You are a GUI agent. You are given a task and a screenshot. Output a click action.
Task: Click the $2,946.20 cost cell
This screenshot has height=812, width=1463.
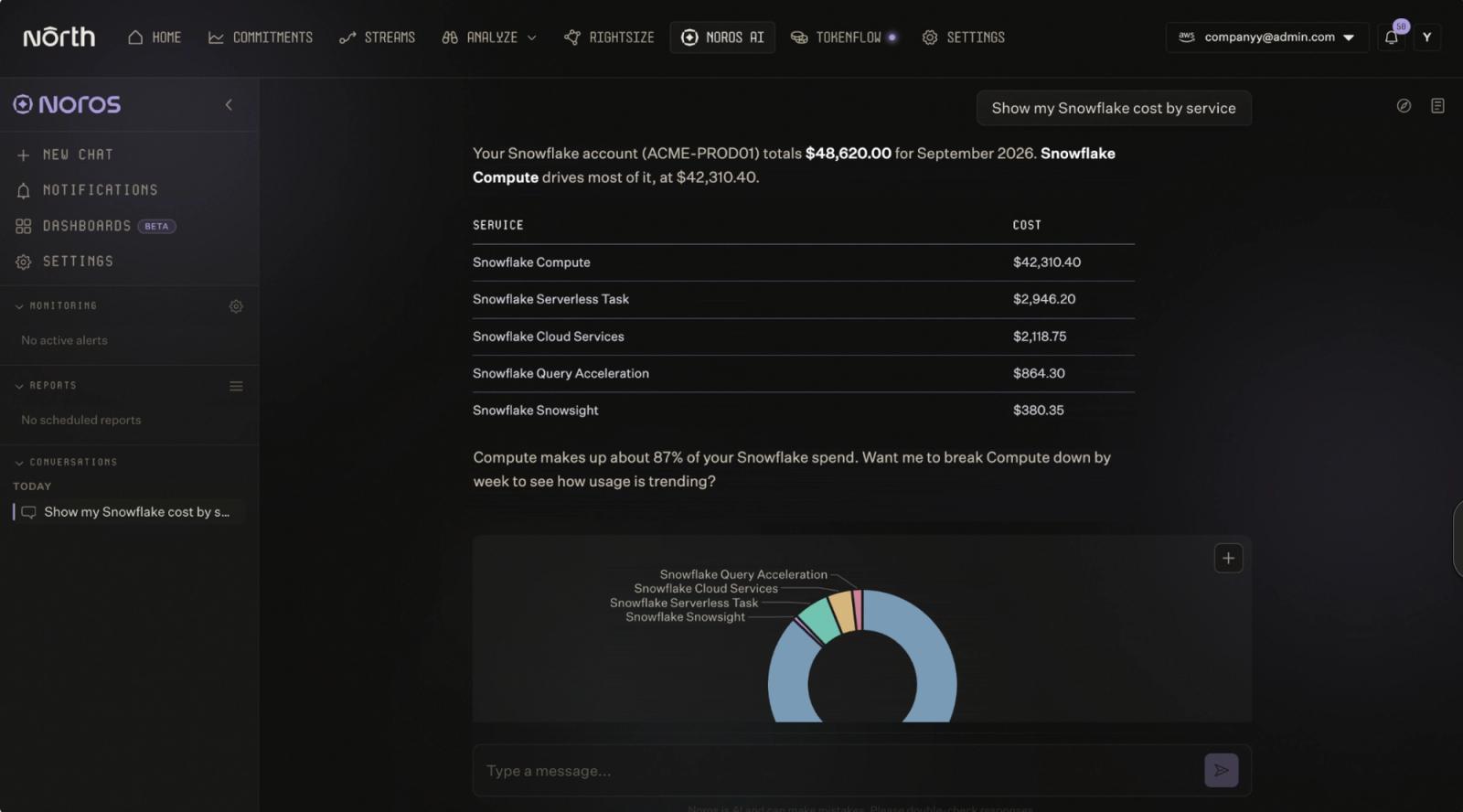(x=1043, y=299)
